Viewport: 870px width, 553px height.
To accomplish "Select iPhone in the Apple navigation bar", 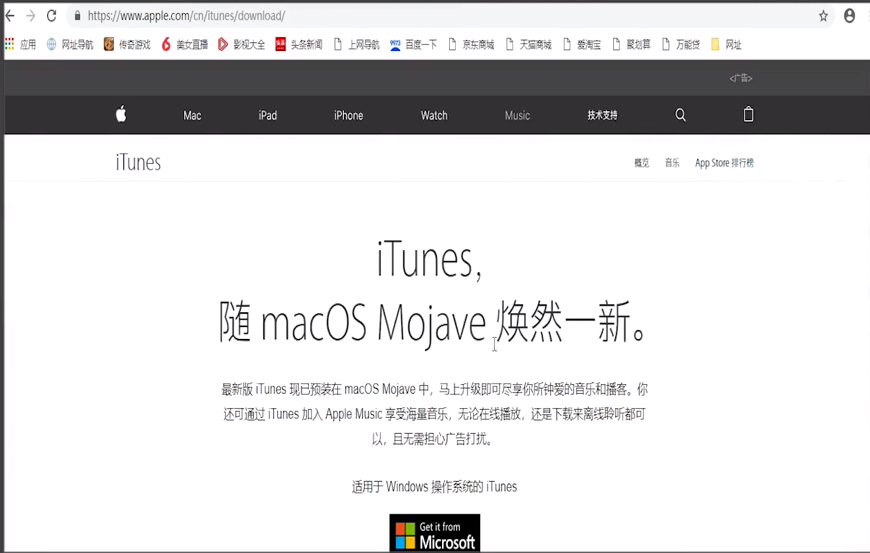I will pos(348,116).
